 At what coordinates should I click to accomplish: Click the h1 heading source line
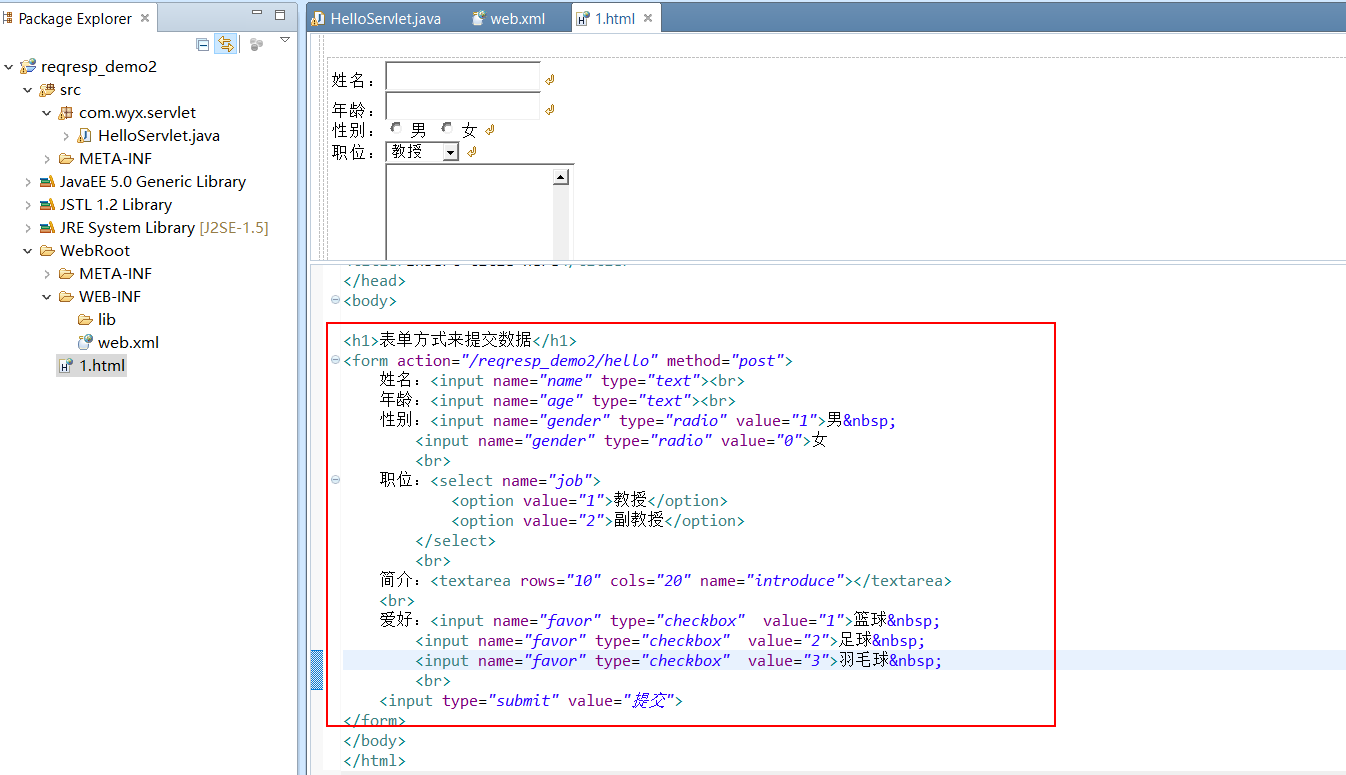point(460,340)
